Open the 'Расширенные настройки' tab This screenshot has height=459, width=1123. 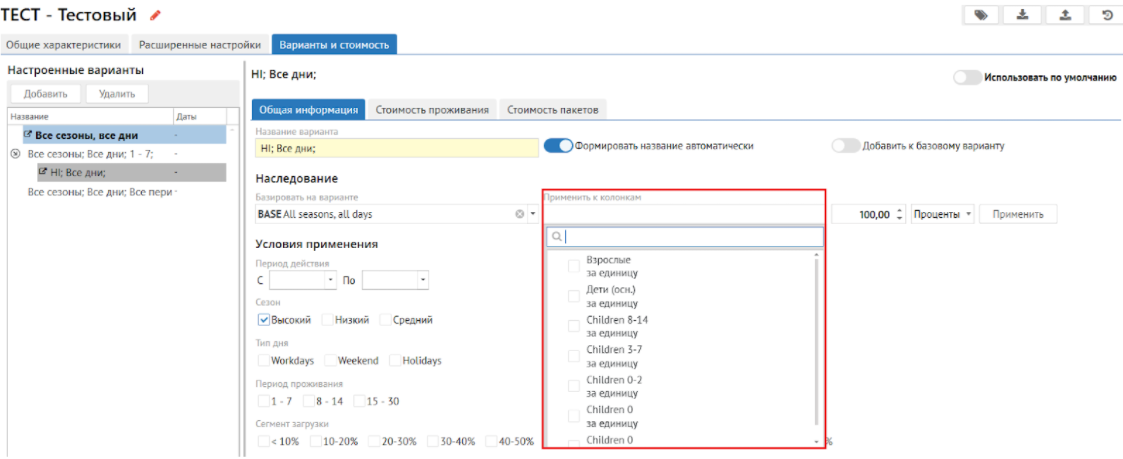tap(200, 45)
